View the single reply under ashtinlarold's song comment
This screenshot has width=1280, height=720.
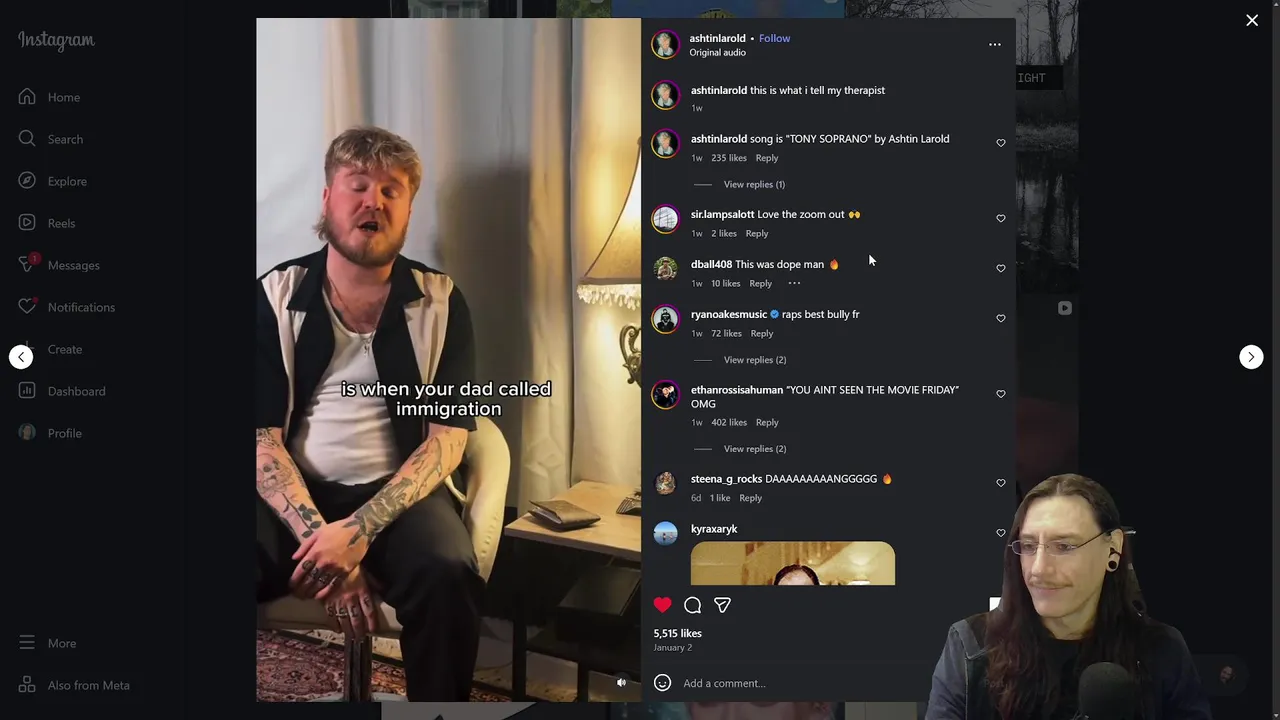(x=754, y=184)
